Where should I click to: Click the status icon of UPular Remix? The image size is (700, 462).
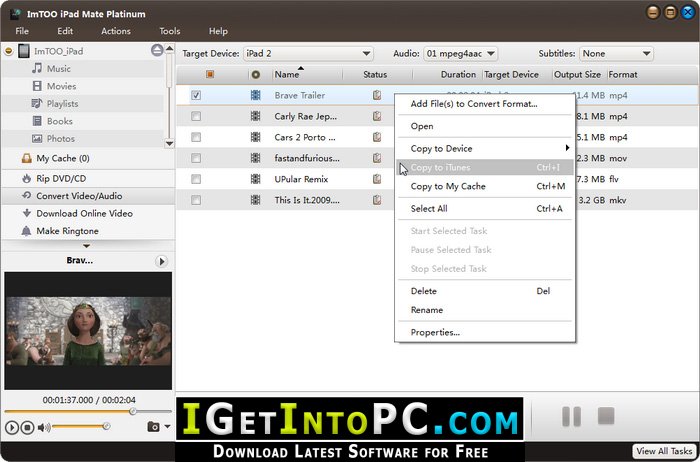click(377, 179)
